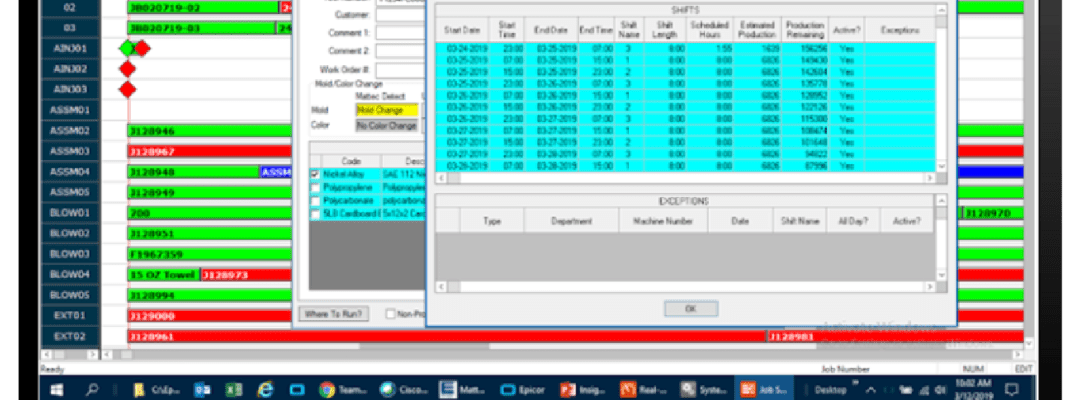Show hidden system tray icons
The width and height of the screenshot is (1080, 400).
coord(871,390)
